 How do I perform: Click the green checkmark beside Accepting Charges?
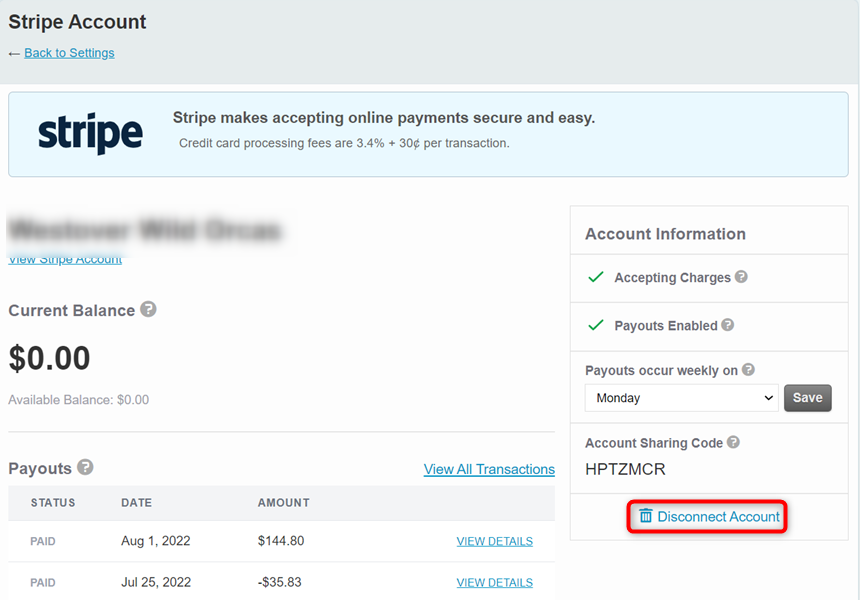(x=596, y=277)
